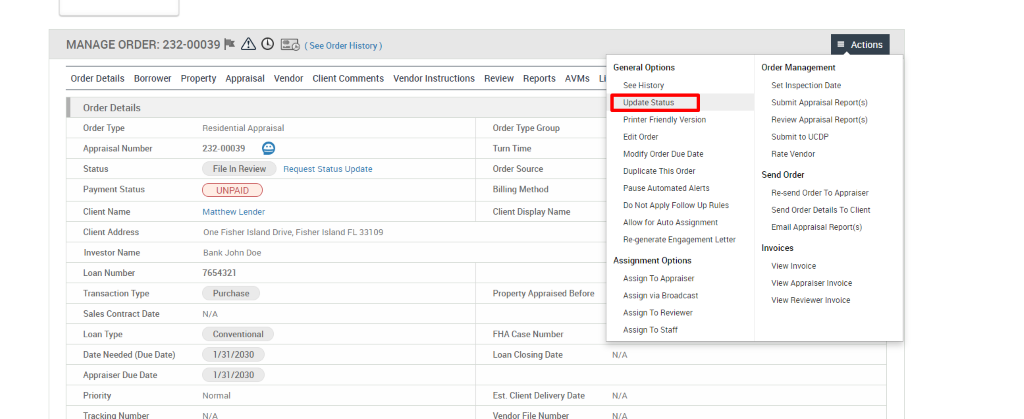Switch to the Order Details tab

[97, 78]
